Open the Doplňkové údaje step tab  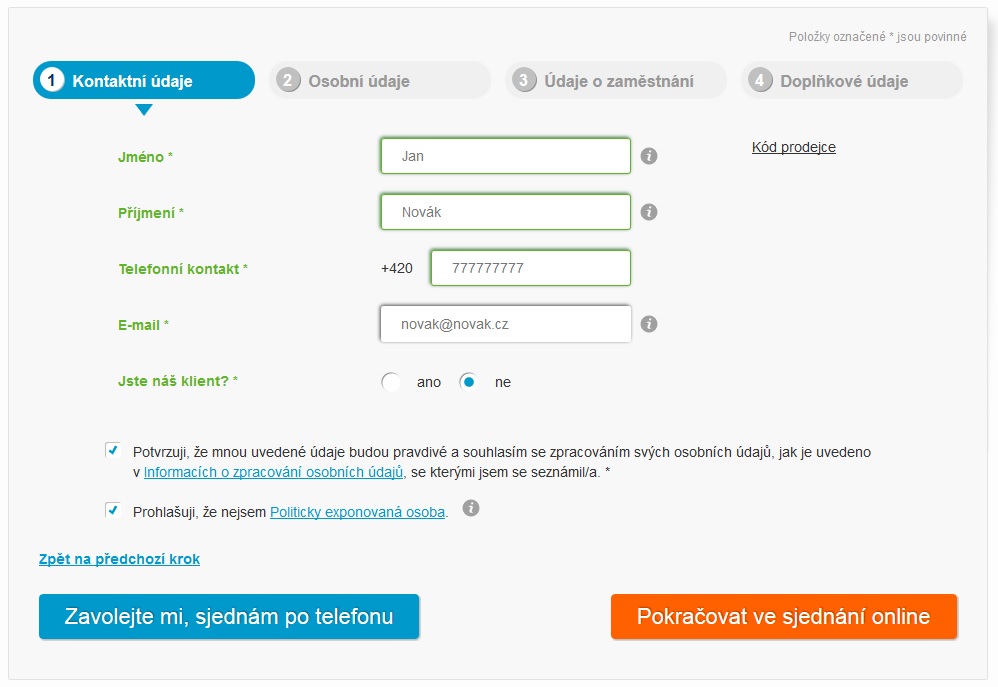click(x=852, y=80)
